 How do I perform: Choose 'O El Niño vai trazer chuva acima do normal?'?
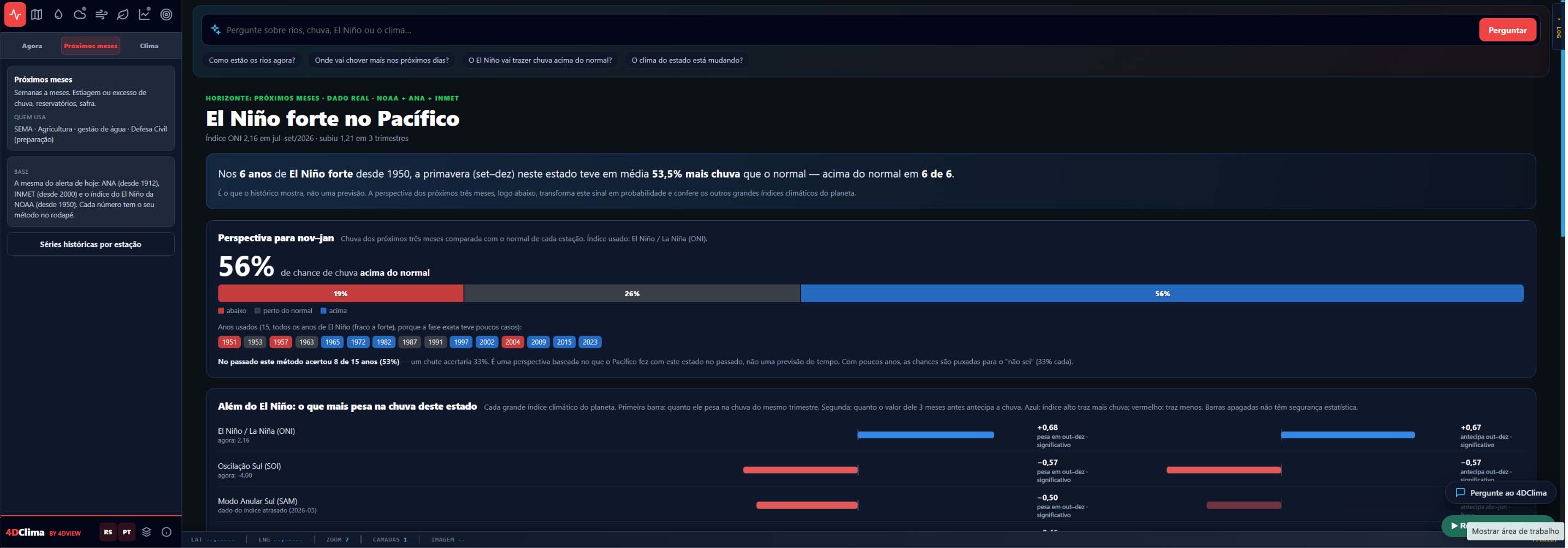(x=540, y=60)
